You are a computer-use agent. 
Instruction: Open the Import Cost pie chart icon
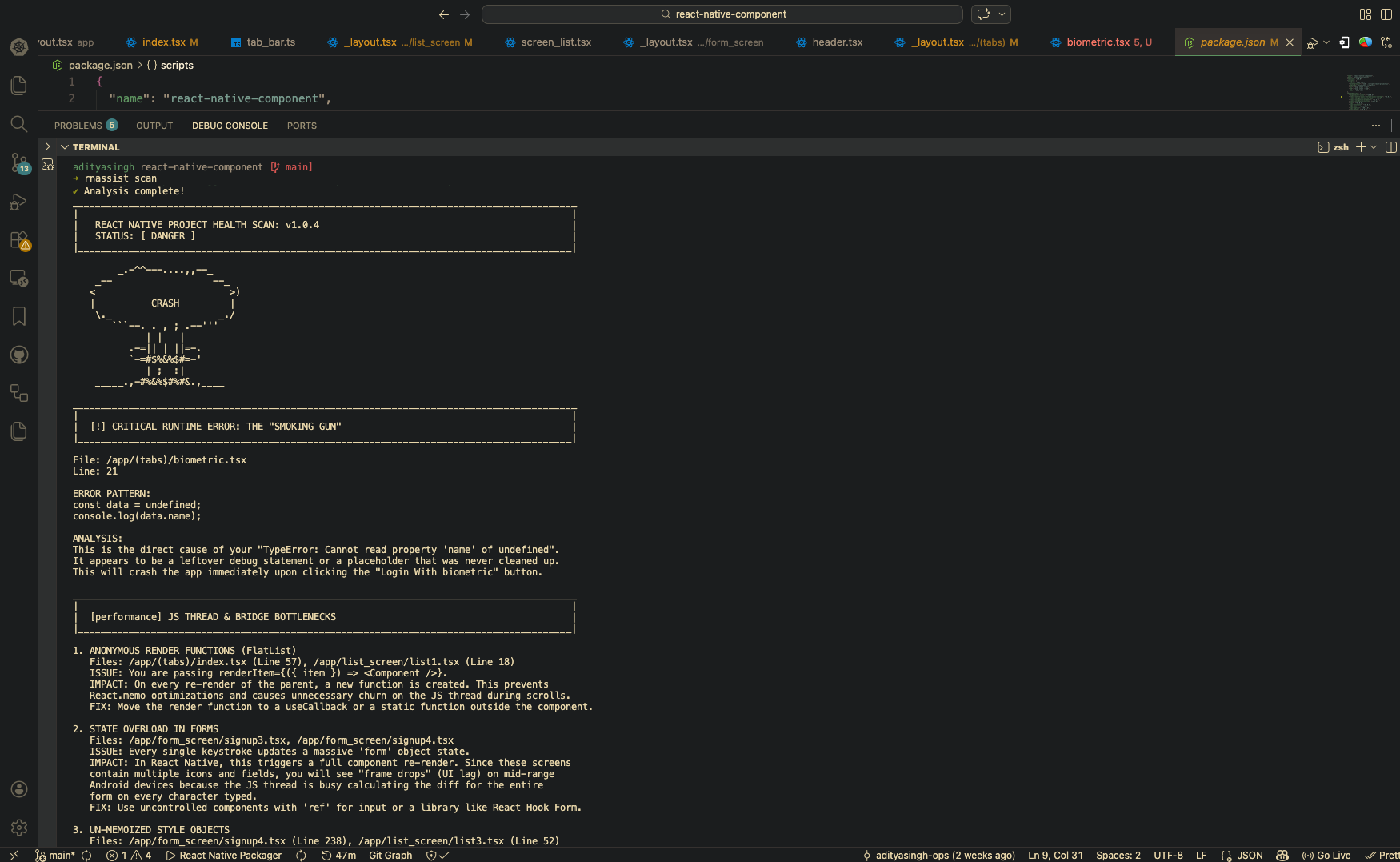point(1365,42)
